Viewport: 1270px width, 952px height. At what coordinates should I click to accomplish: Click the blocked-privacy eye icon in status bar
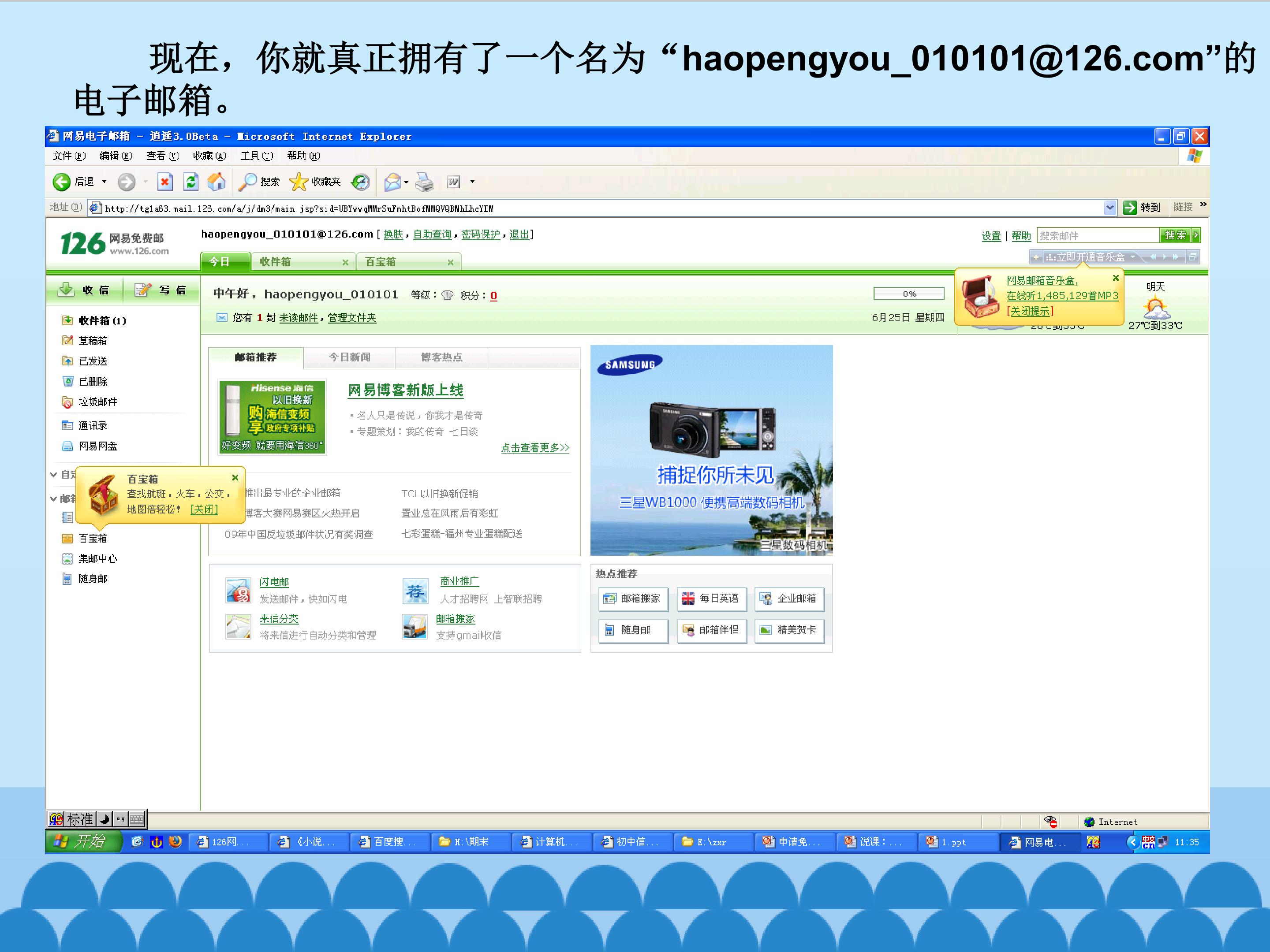click(x=1050, y=822)
